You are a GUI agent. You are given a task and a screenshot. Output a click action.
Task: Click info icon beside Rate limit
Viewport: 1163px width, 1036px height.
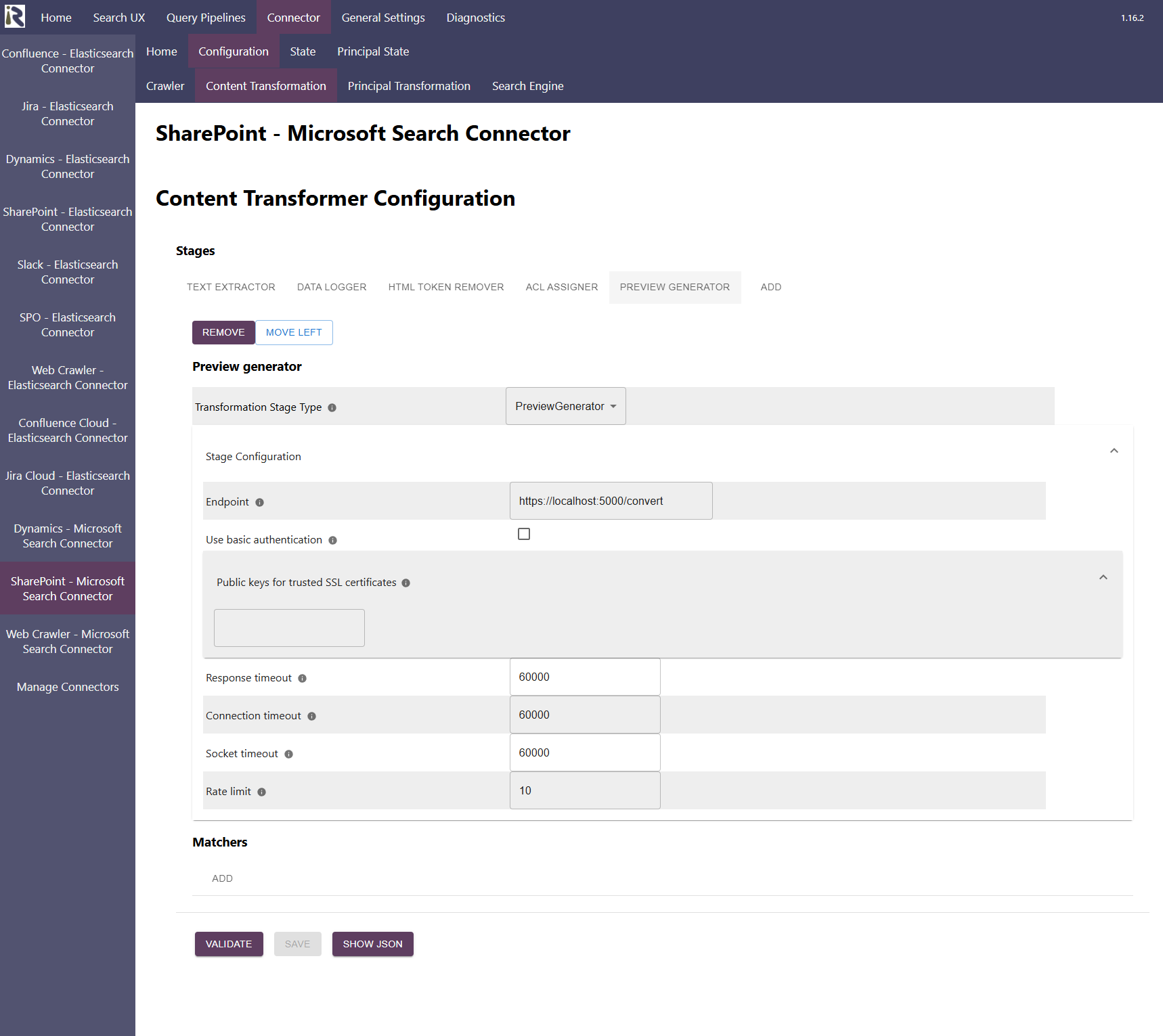tap(261, 792)
